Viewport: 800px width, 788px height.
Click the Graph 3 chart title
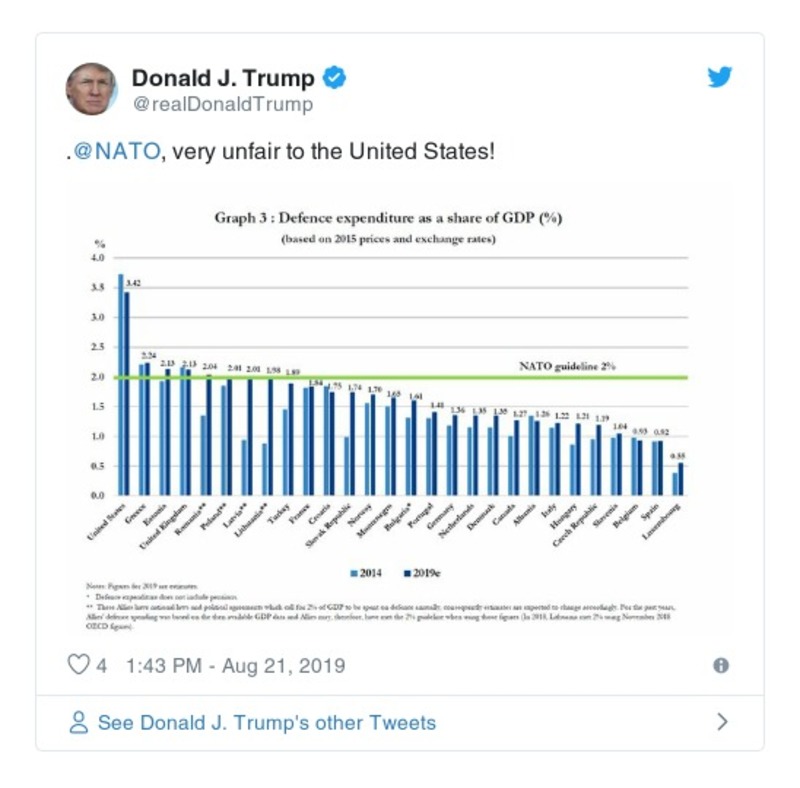click(399, 214)
